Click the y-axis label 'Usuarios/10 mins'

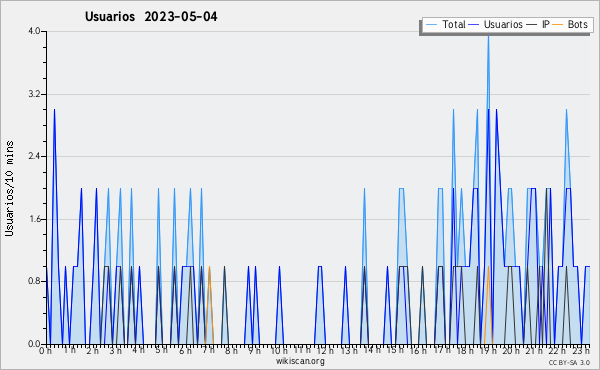[x=9, y=189]
